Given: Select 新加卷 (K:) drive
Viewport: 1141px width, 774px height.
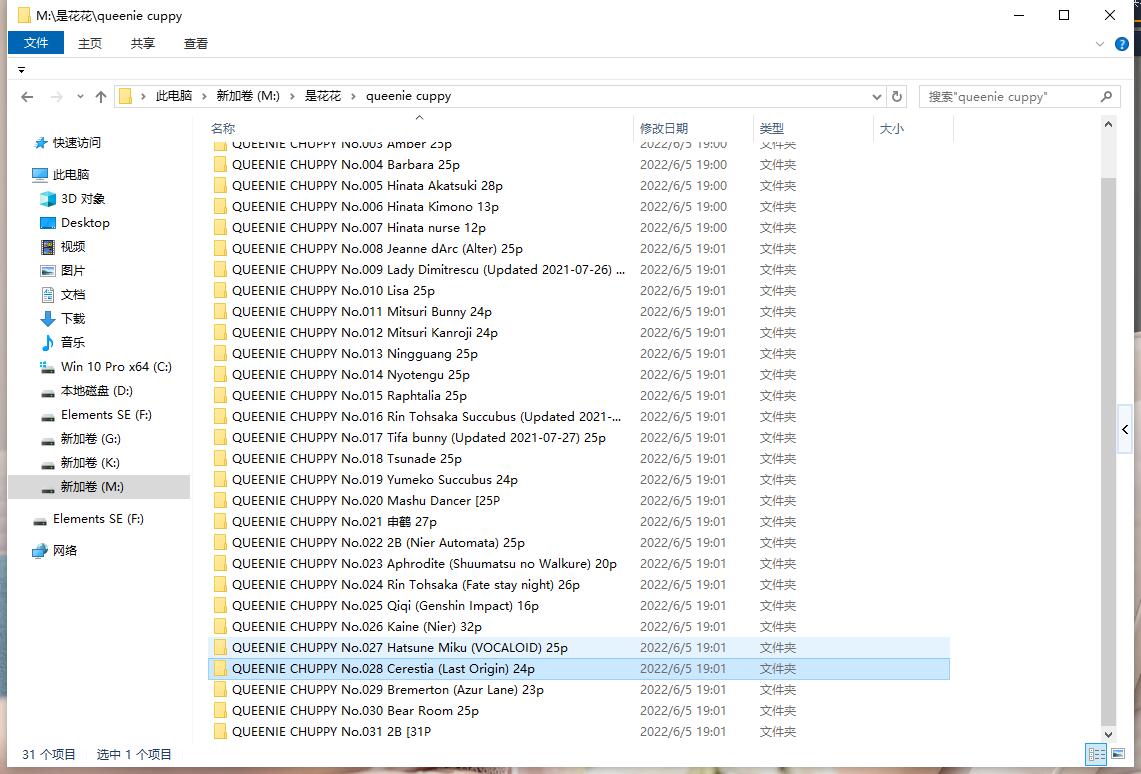Looking at the screenshot, I should [x=80, y=463].
